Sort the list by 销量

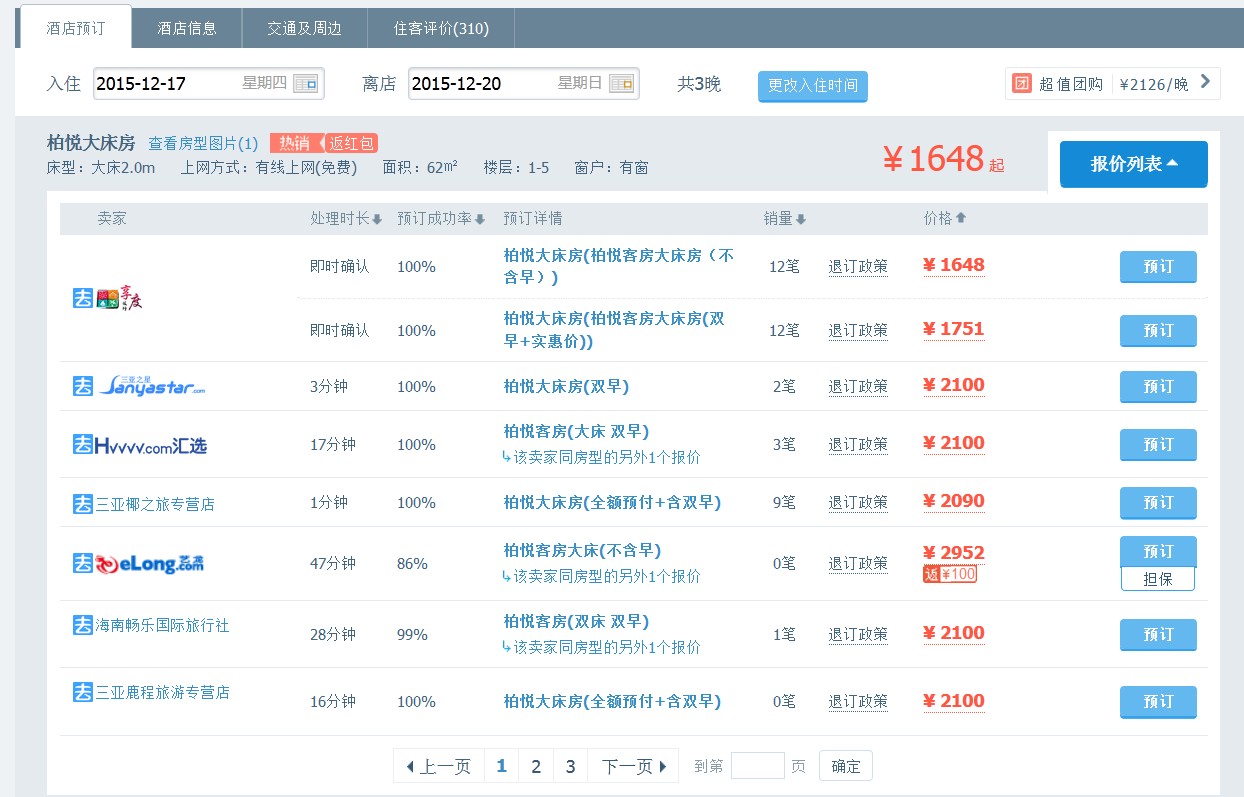[x=785, y=219]
